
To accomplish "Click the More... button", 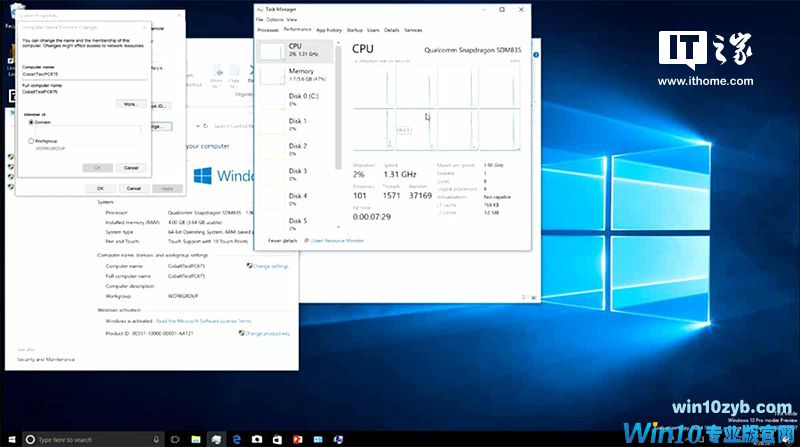I will (x=129, y=104).
